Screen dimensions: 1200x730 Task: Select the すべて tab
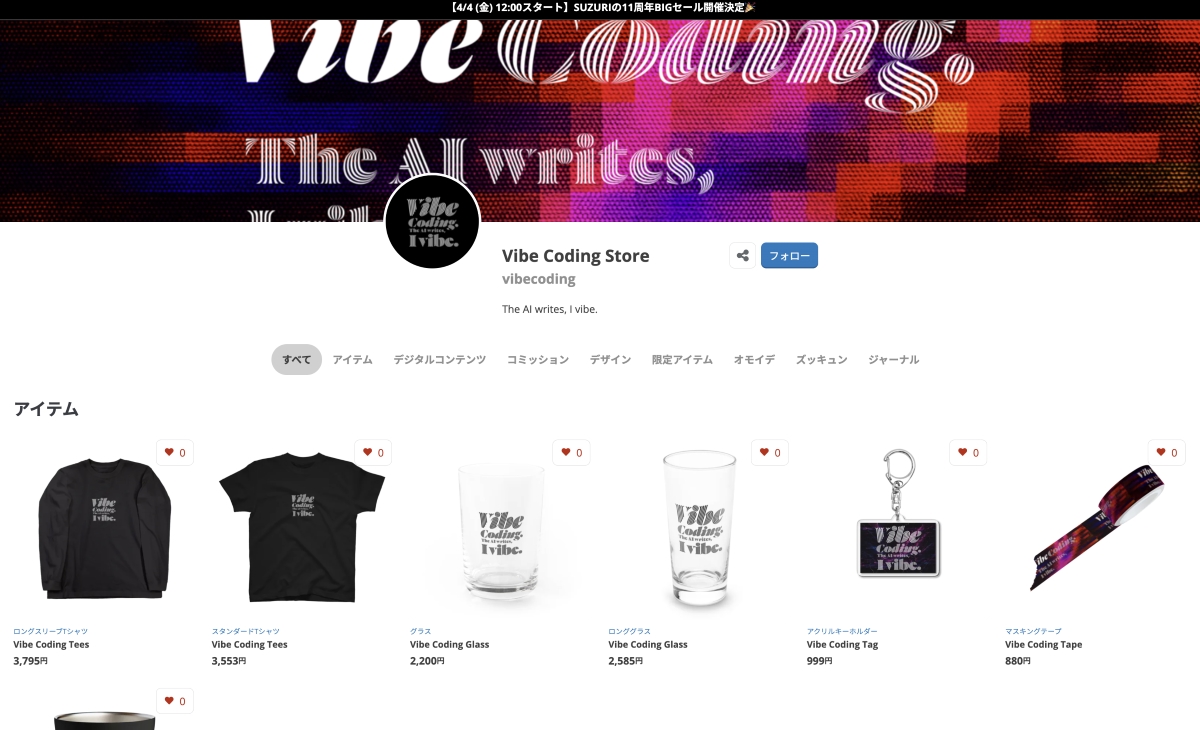pyautogui.click(x=296, y=360)
